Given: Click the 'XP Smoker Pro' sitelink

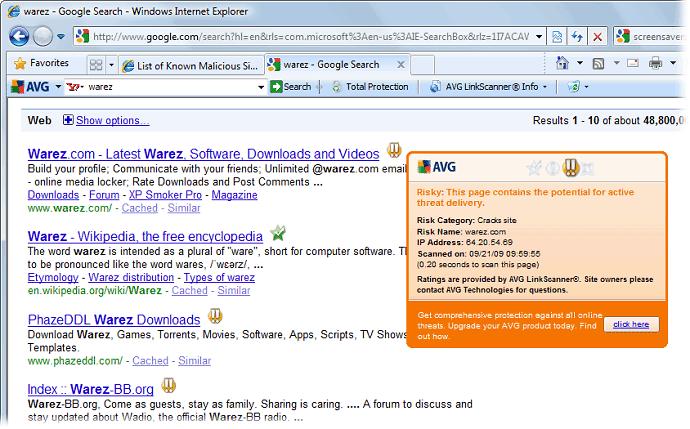Looking at the screenshot, I should pyautogui.click(x=165, y=195).
